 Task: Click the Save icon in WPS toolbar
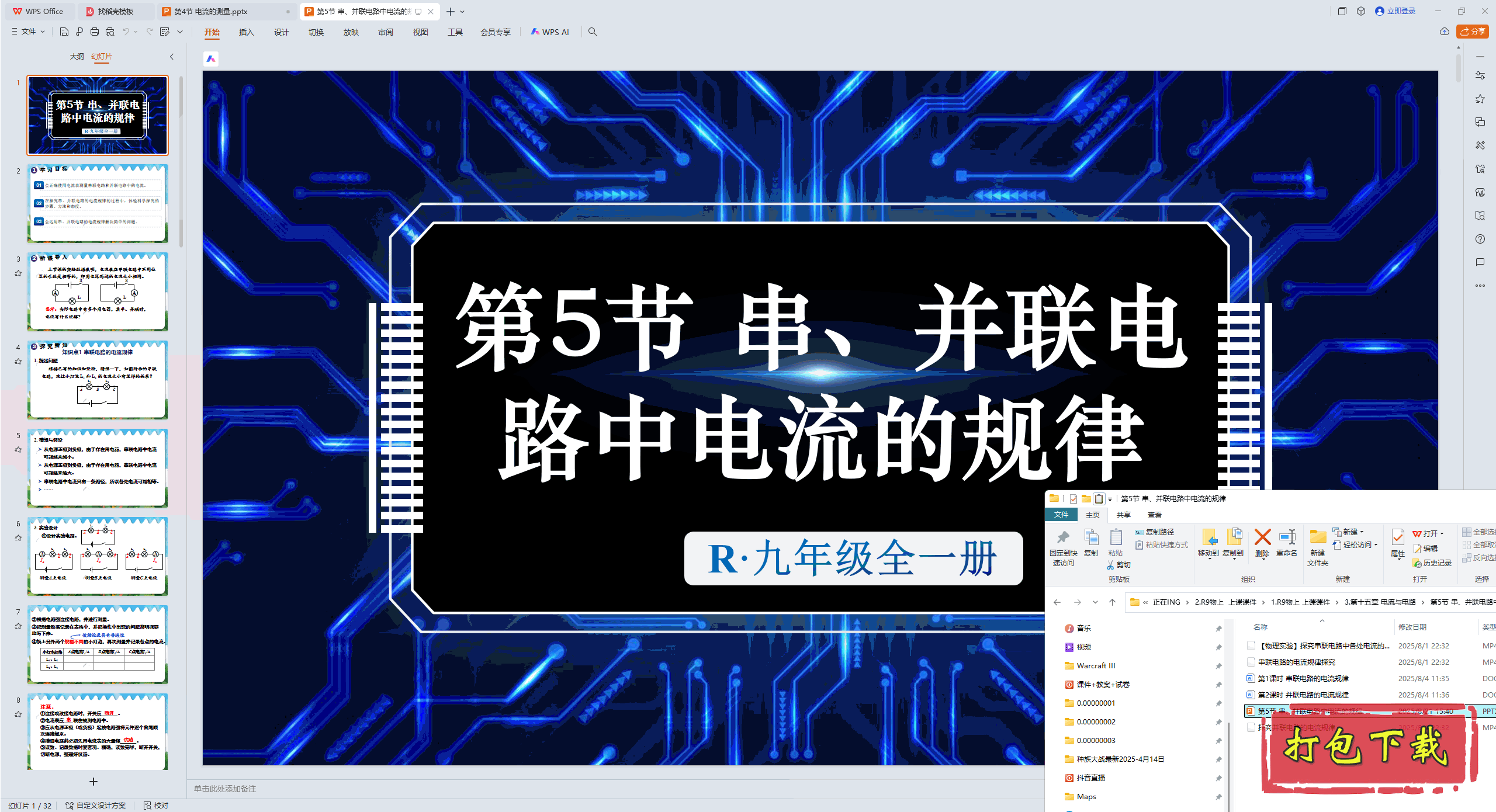point(64,32)
